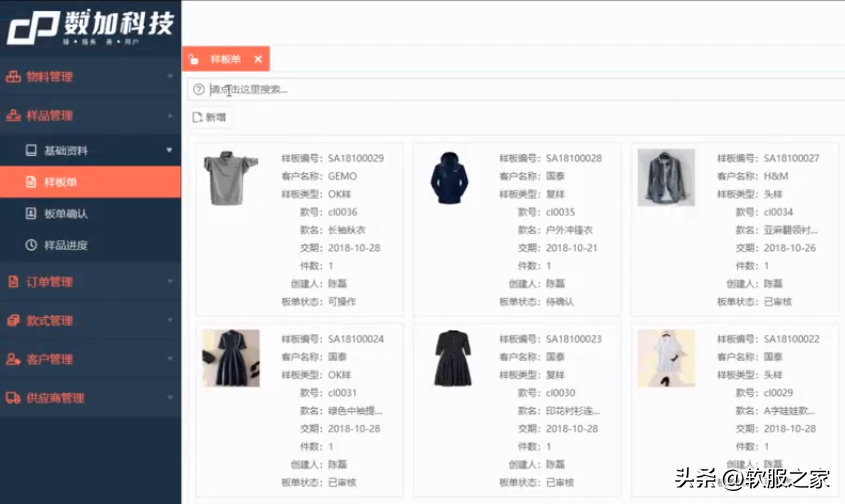
Task: Collapse the 样品管理 section arrow
Action: 169,115
